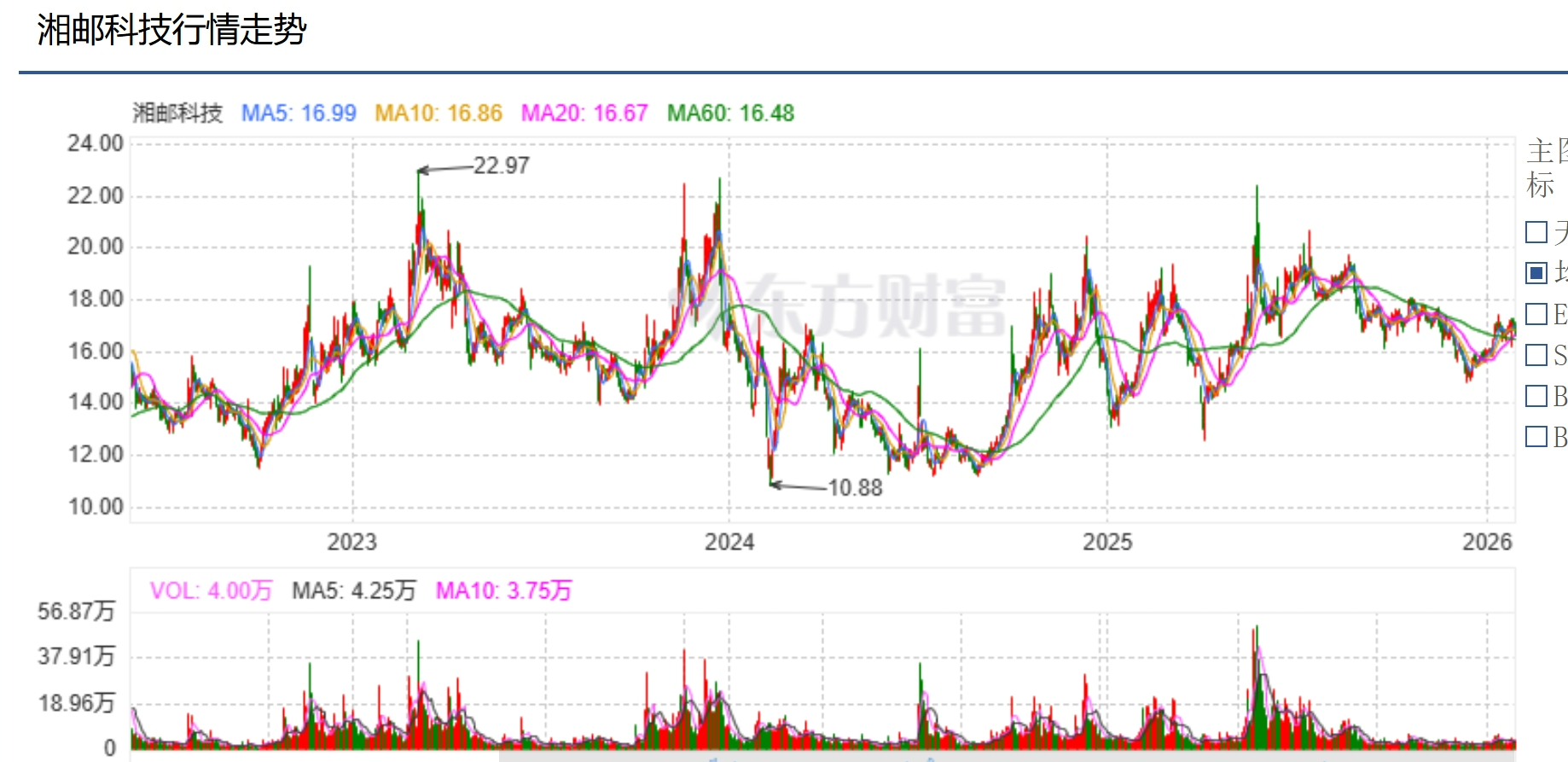Screen dimensions: 1568x762
Task: Tick the unchecked box directly above the checked one
Action: (x=1536, y=232)
